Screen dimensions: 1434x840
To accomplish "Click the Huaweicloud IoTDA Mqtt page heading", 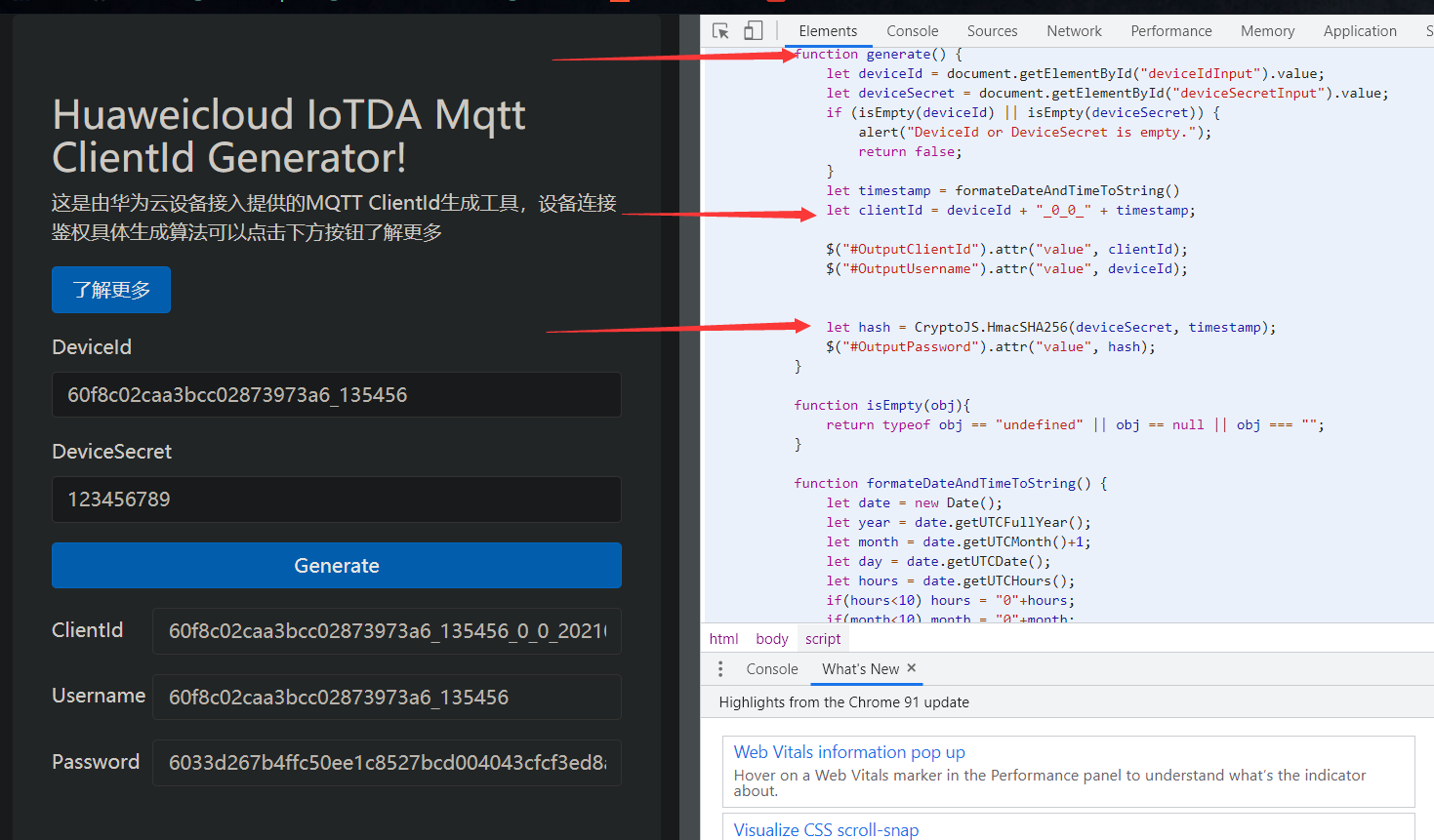I will [289, 136].
